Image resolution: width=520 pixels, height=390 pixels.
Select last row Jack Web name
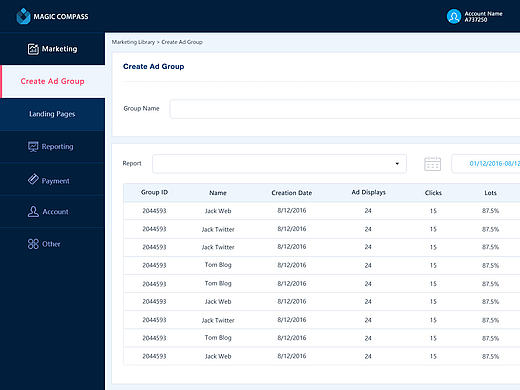[x=218, y=356]
